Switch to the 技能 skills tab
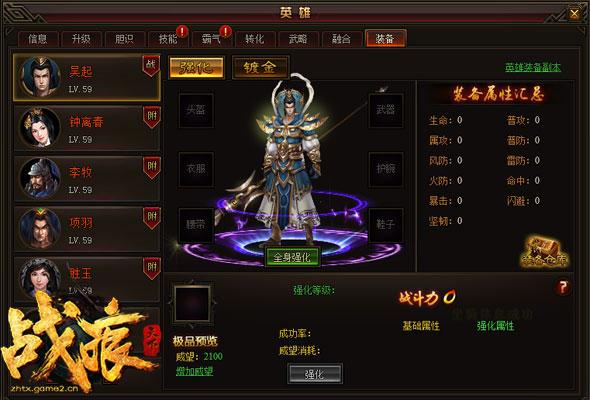The height and width of the screenshot is (400, 590). click(x=167, y=39)
